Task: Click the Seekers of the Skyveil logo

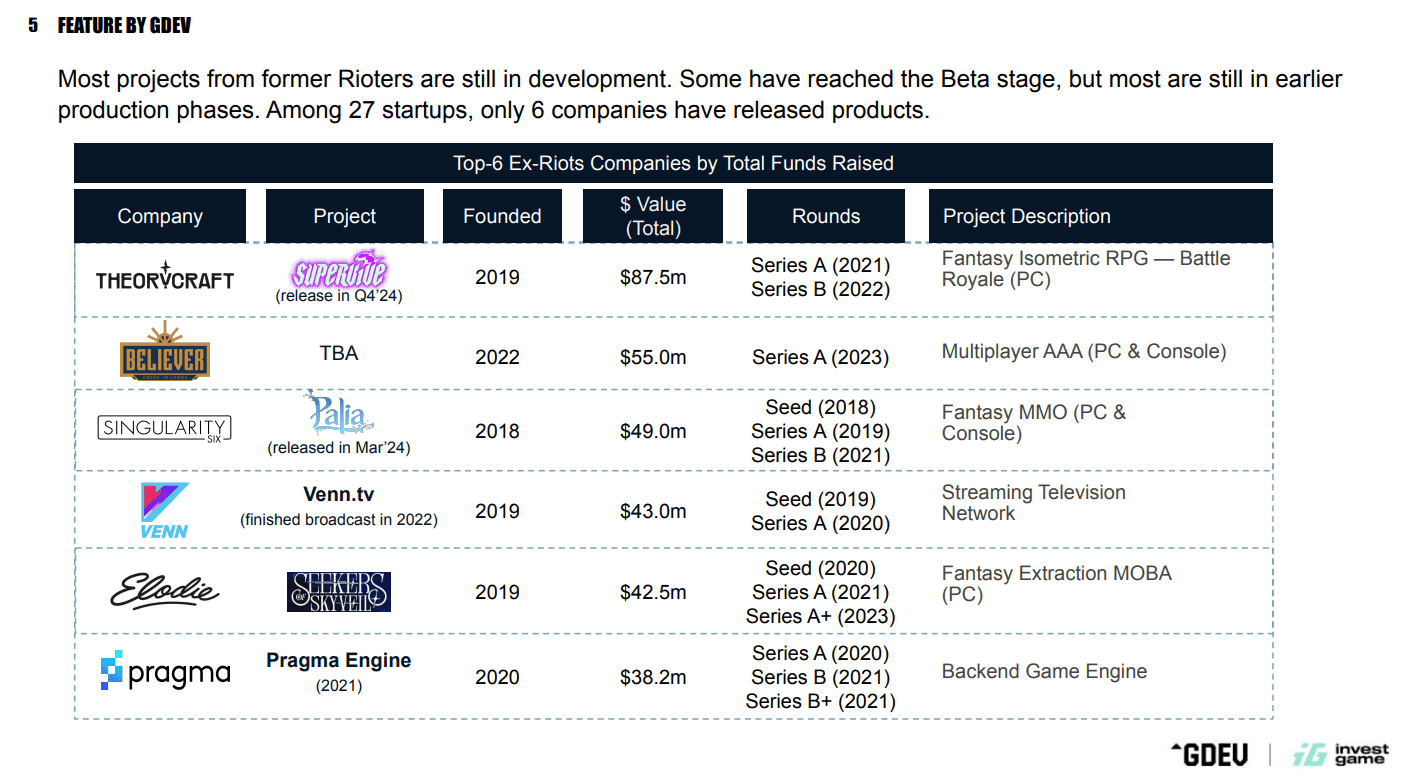Action: tap(338, 590)
